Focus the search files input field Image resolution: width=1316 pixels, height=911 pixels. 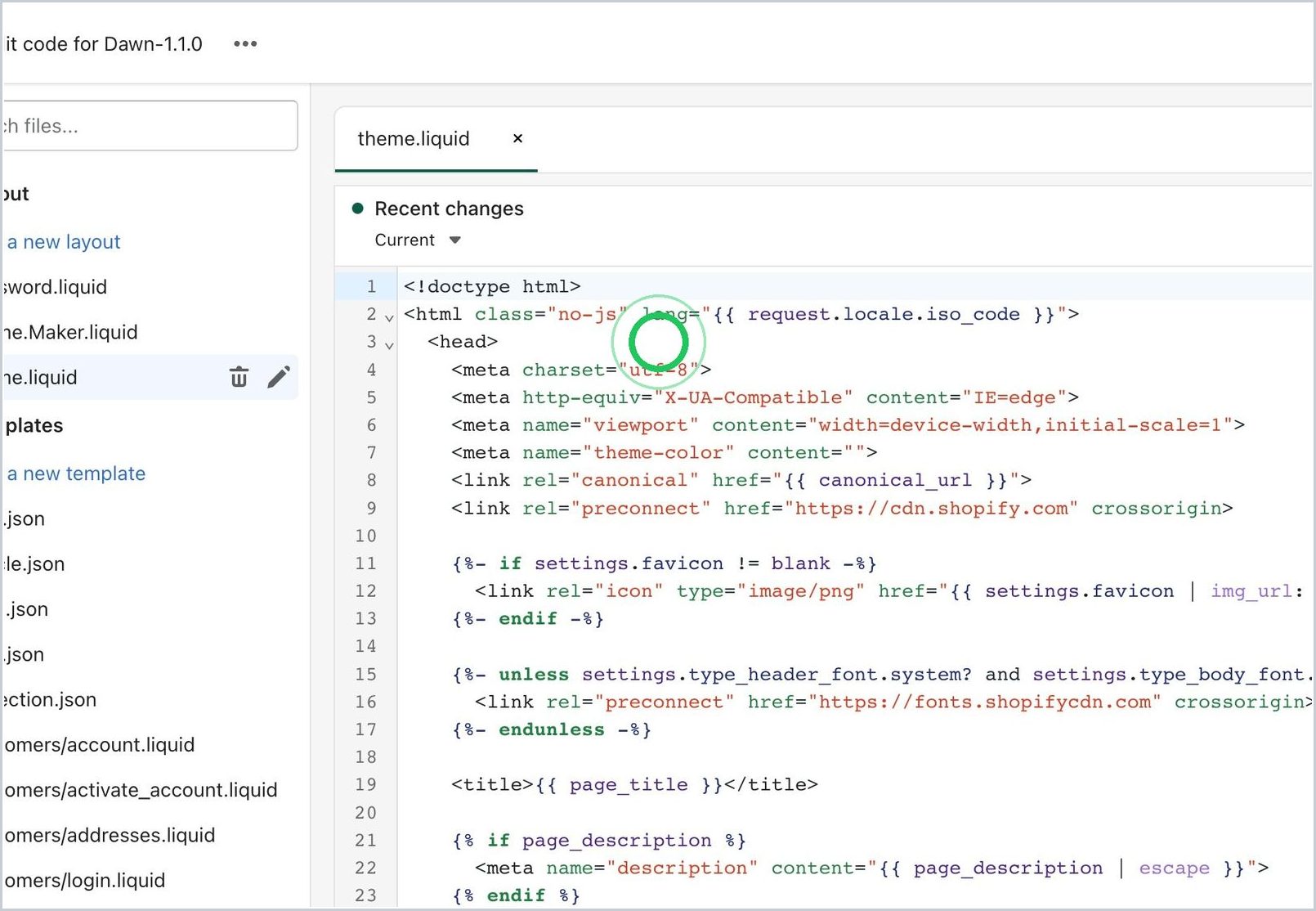[x=150, y=126]
